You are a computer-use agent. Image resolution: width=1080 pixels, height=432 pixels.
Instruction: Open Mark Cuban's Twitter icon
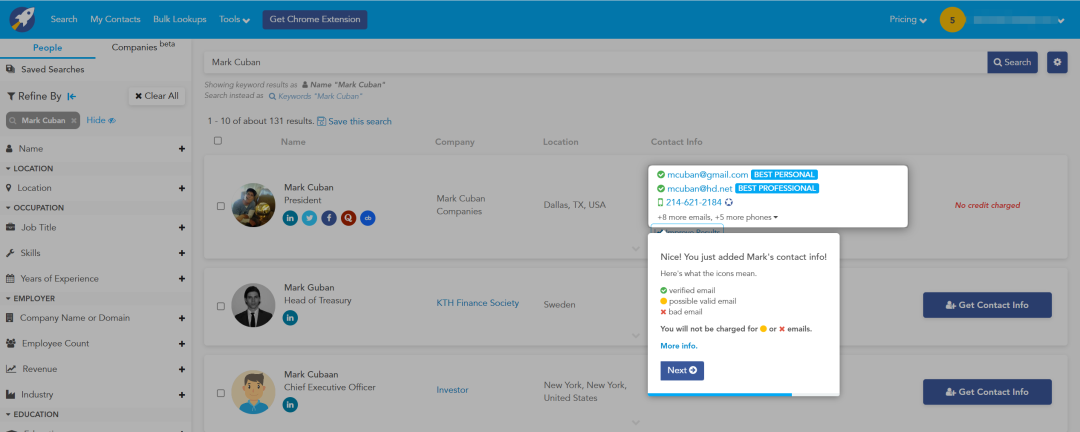[x=309, y=217]
